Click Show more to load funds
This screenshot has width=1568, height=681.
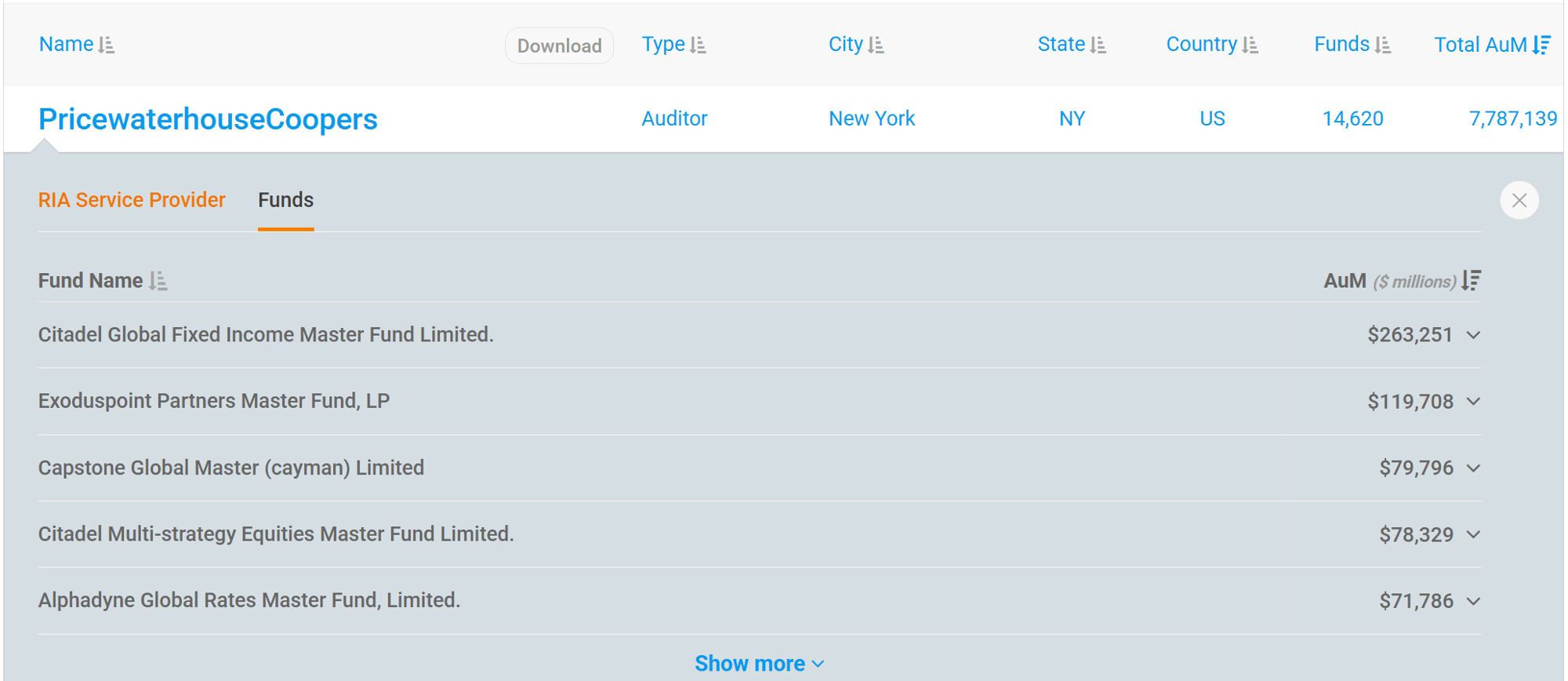click(758, 664)
